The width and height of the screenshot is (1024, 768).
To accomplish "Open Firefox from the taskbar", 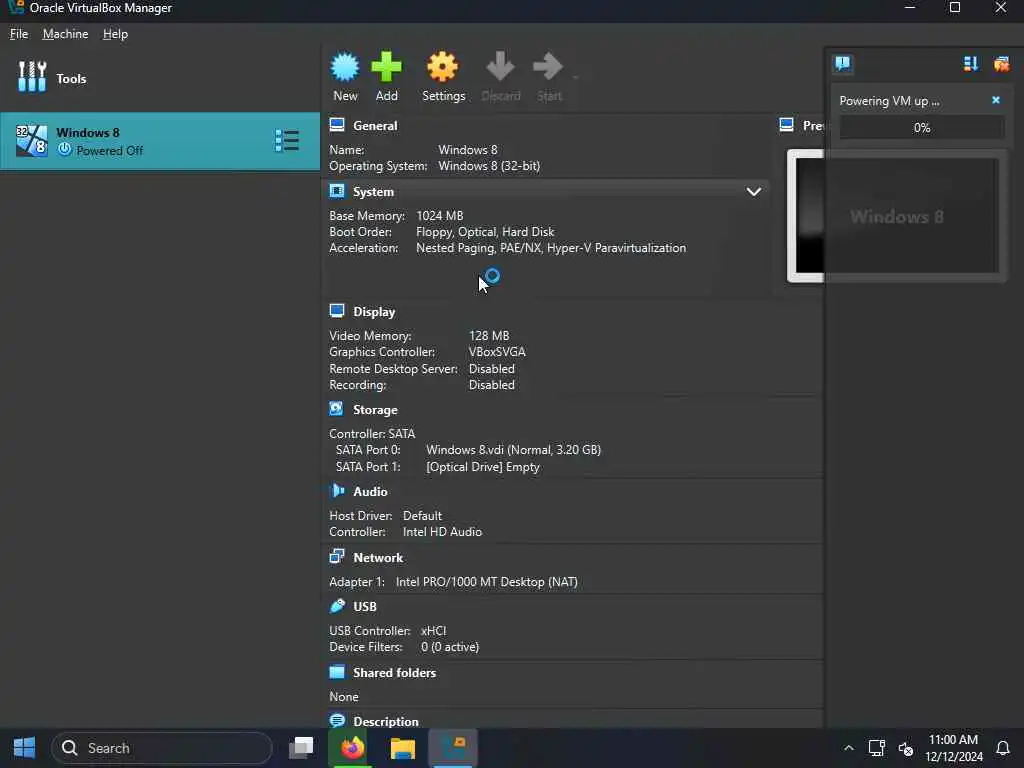I will pyautogui.click(x=352, y=748).
